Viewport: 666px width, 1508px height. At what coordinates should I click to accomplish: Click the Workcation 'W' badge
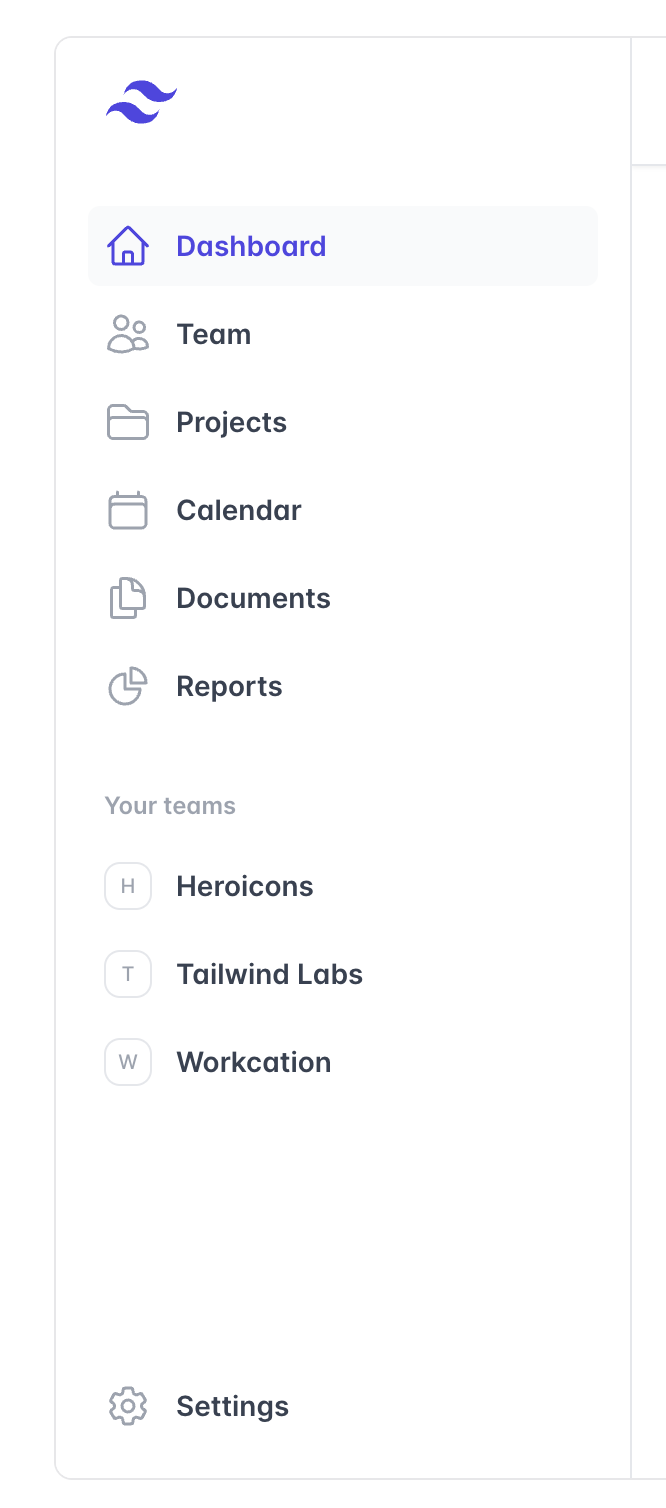click(x=128, y=1062)
